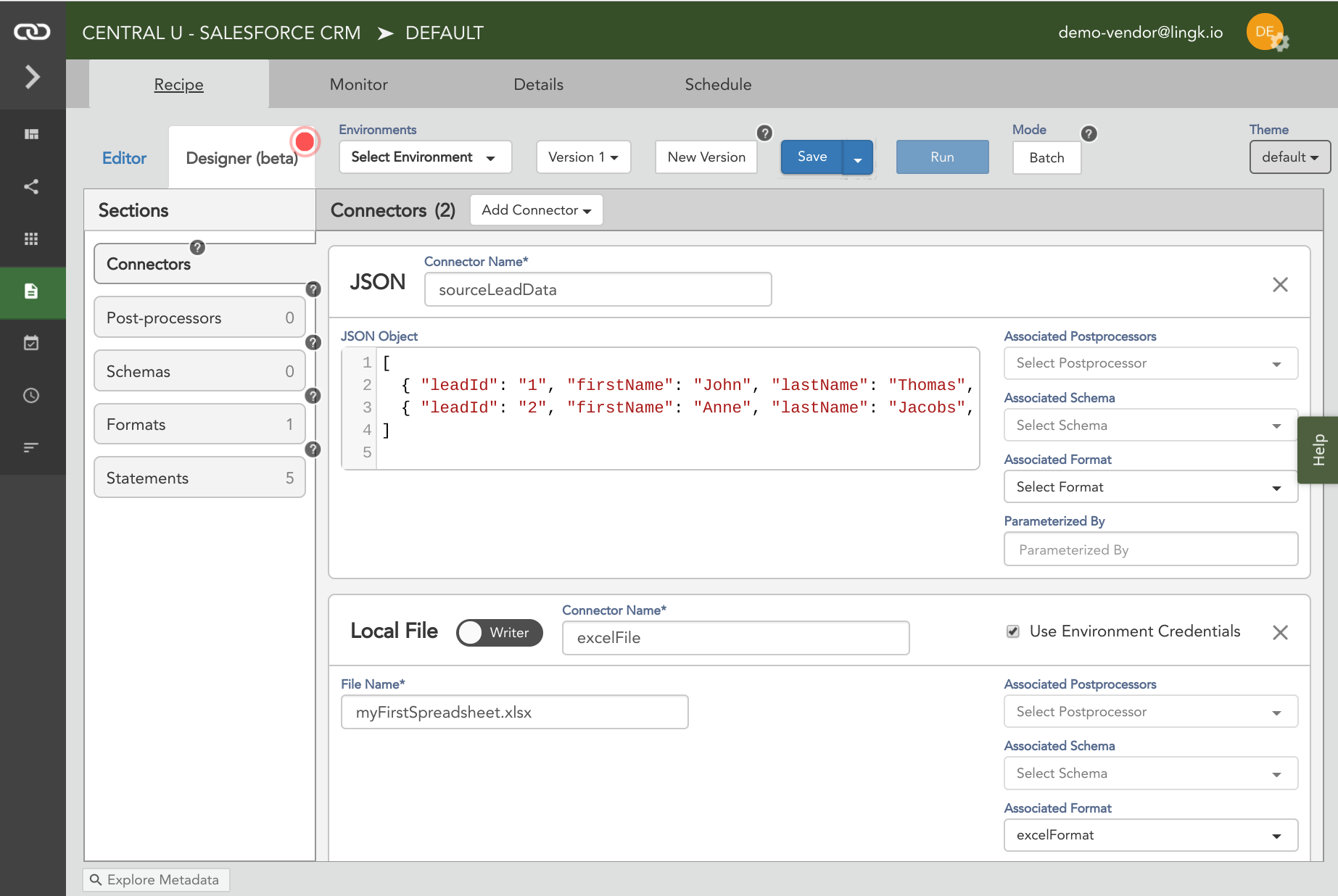Image resolution: width=1338 pixels, height=896 pixels.
Task: Open the calendar check icon in the sidebar
Action: [x=31, y=343]
